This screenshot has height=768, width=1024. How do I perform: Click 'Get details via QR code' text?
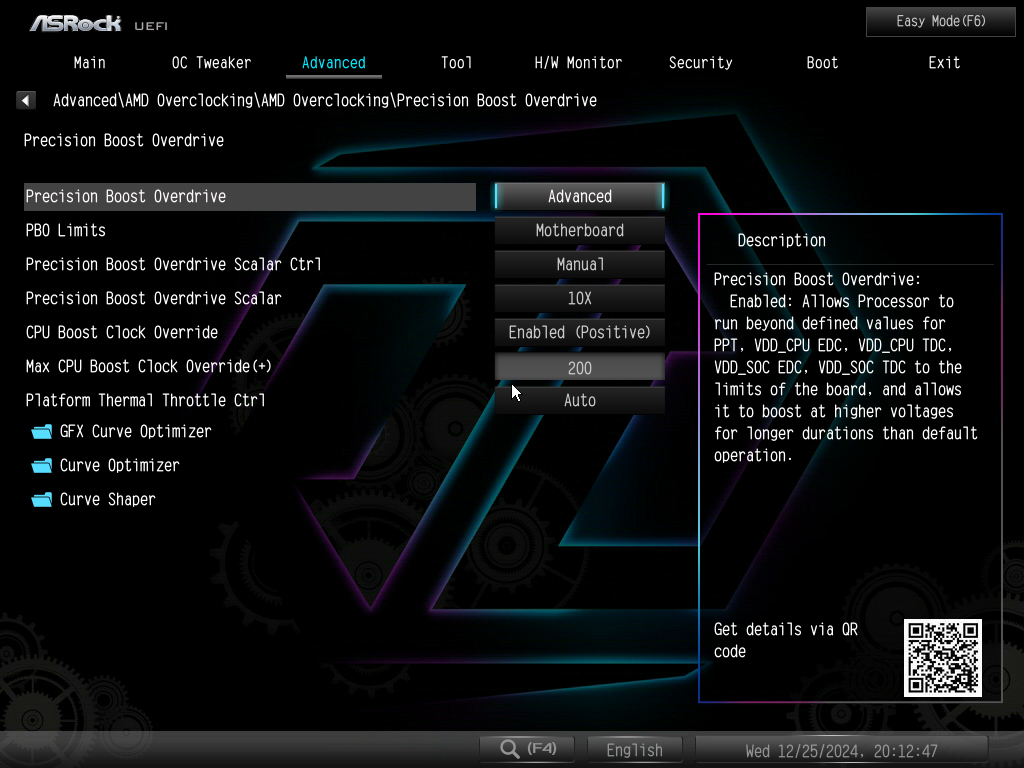click(x=786, y=640)
